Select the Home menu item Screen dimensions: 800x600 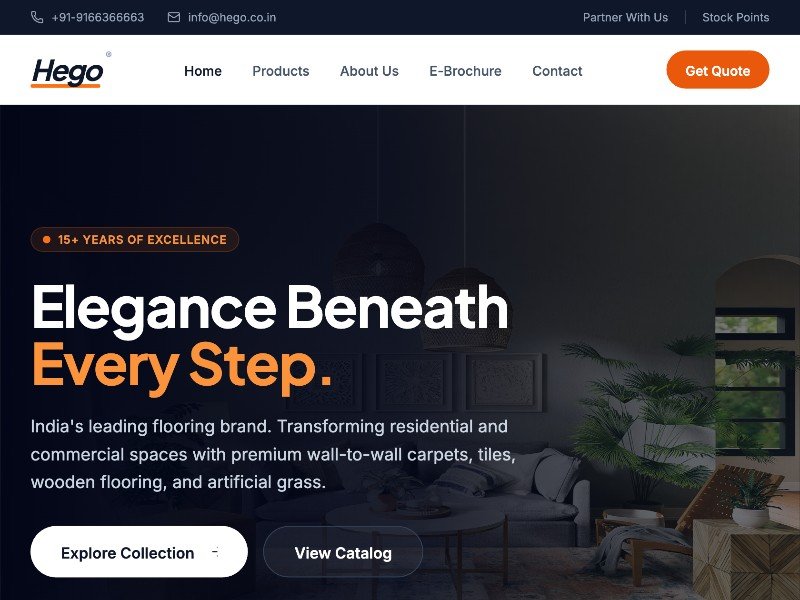pyautogui.click(x=203, y=71)
